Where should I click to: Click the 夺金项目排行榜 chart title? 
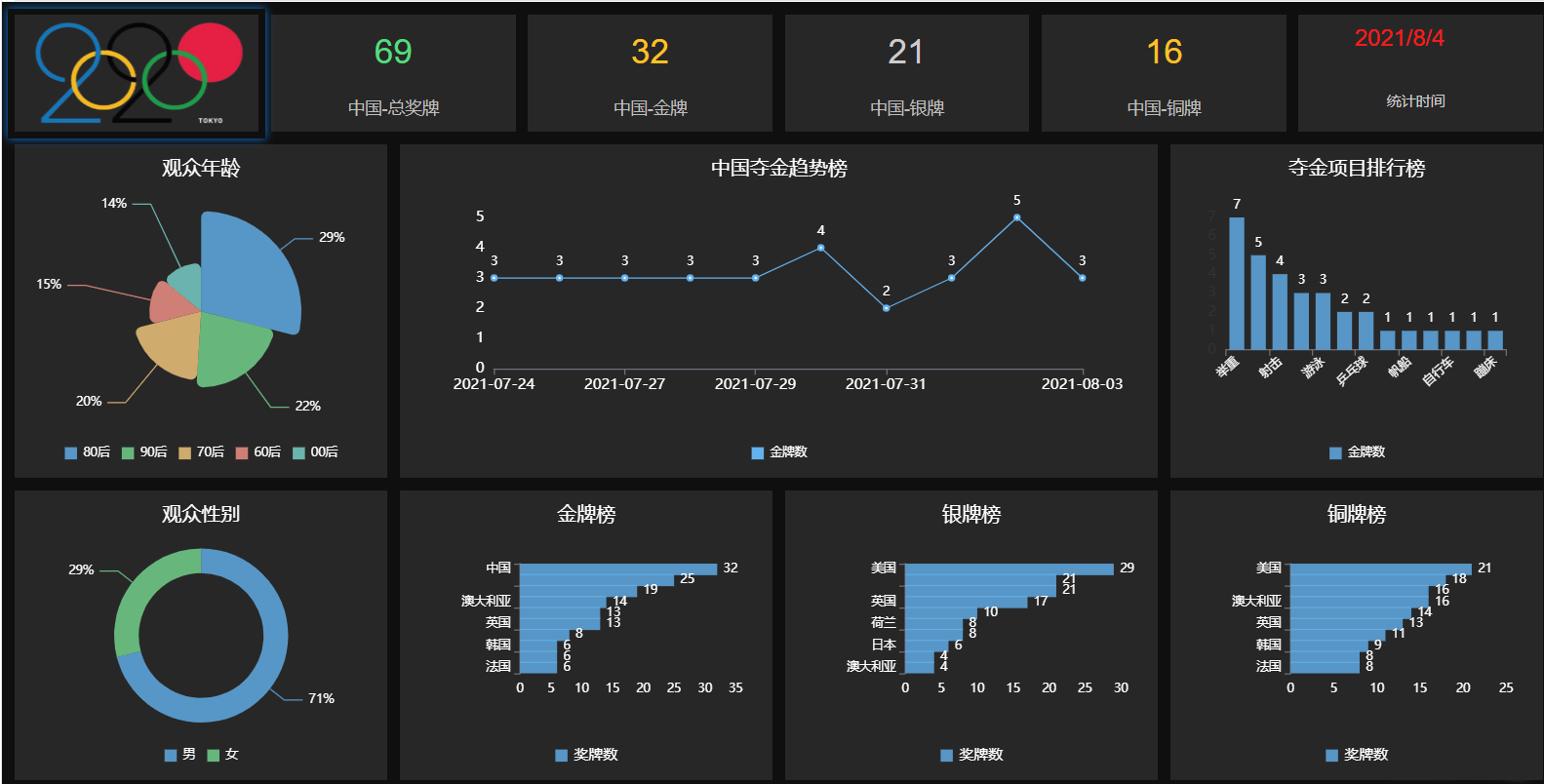[1357, 168]
